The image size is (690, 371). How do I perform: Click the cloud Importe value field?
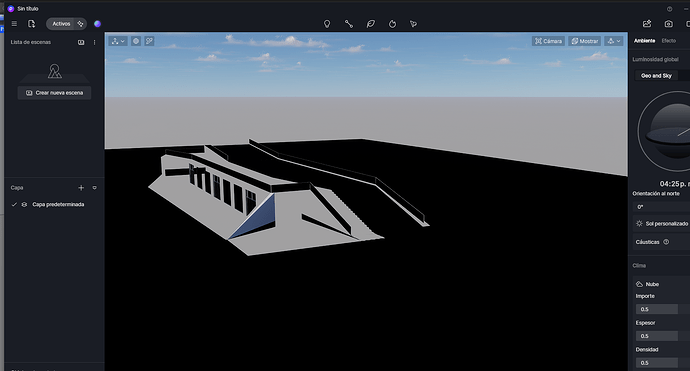click(657, 309)
